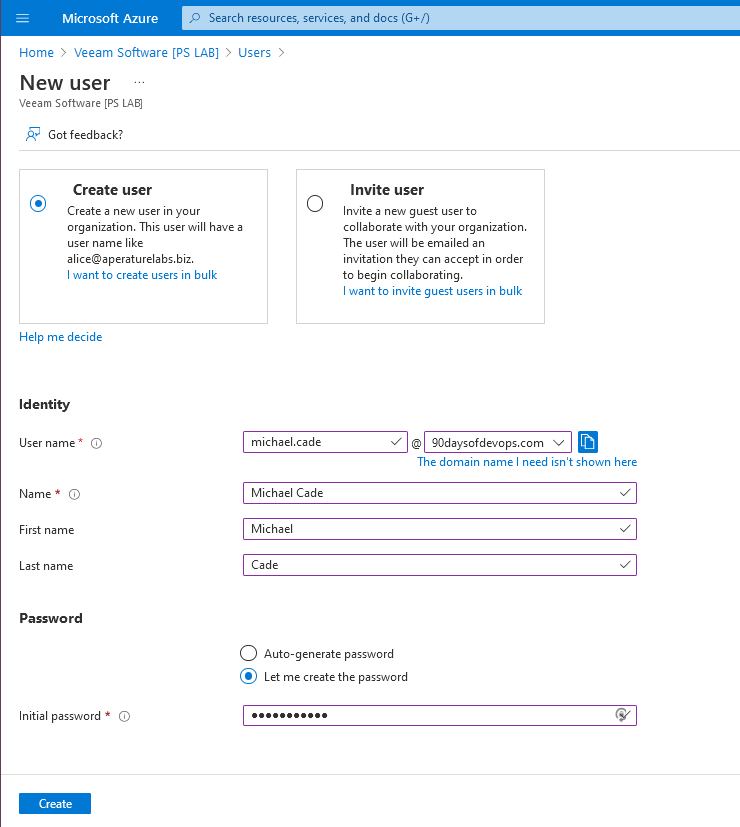
Task: Click the Name field info icon
Action: point(74,494)
